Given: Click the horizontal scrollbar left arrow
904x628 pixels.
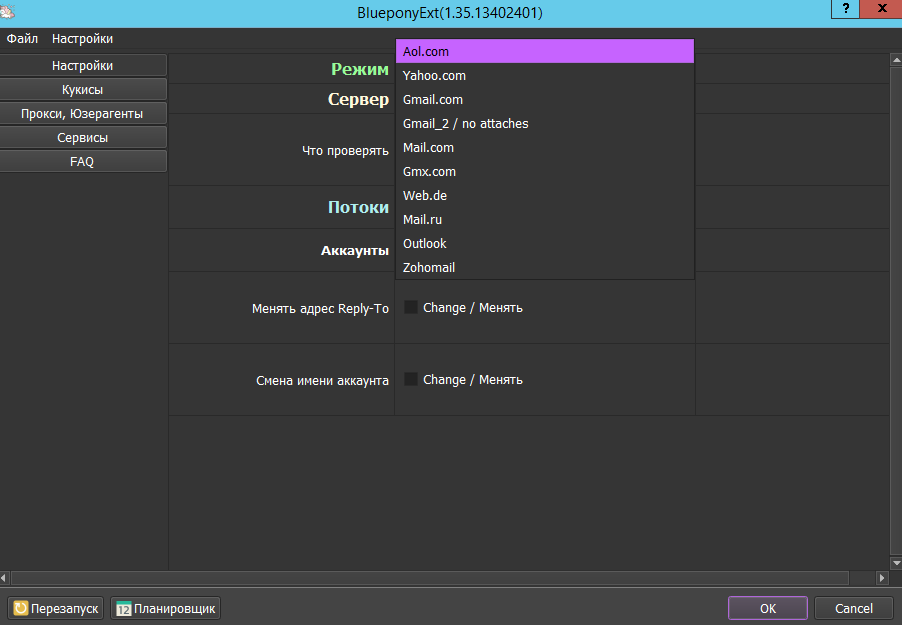Looking at the screenshot, I should 4,577.
